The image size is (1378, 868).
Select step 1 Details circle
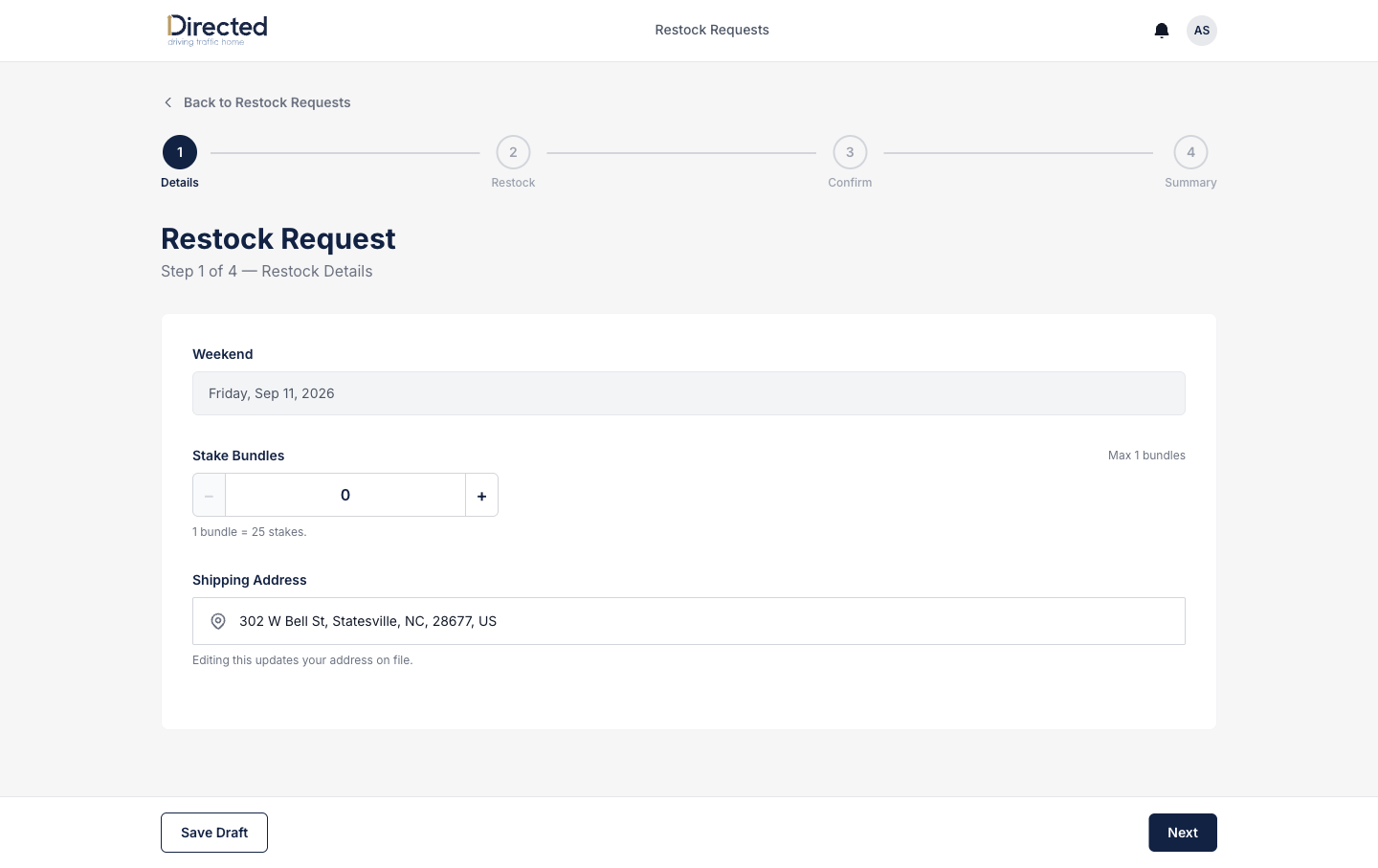tap(180, 152)
